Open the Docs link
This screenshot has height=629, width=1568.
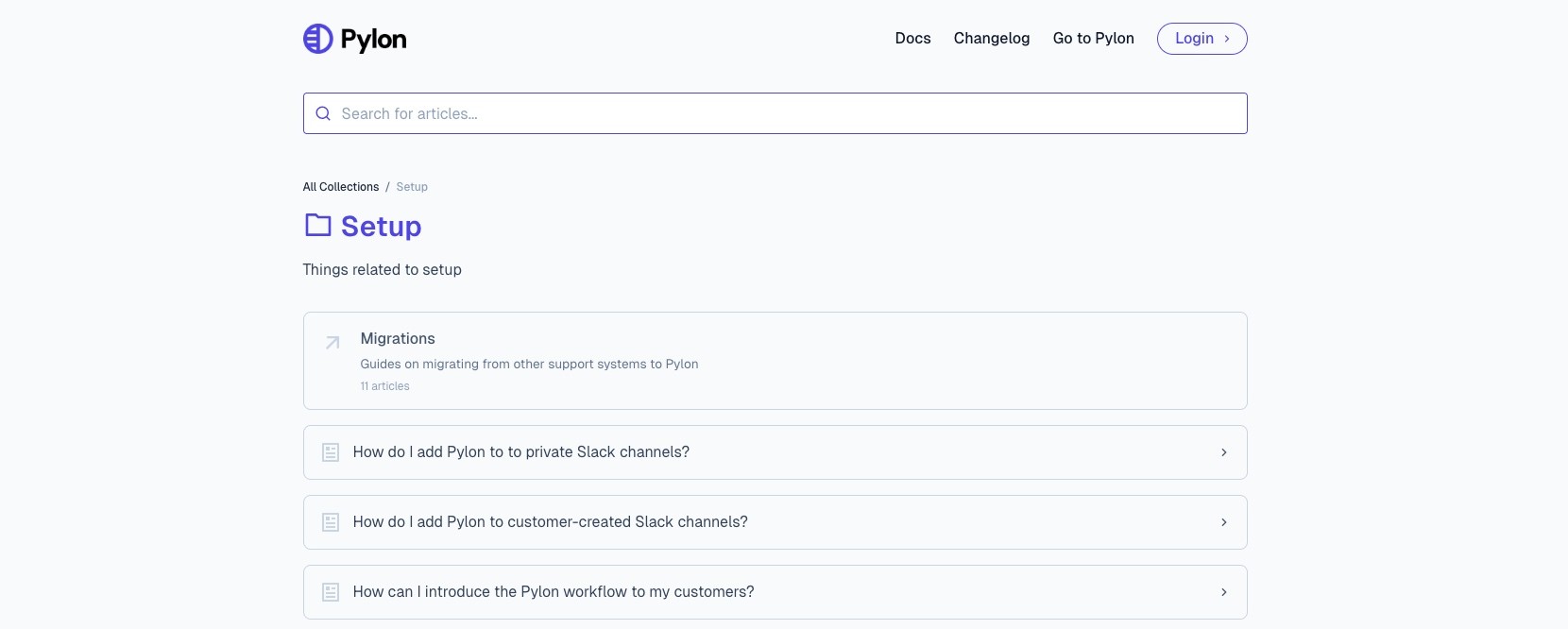912,39
